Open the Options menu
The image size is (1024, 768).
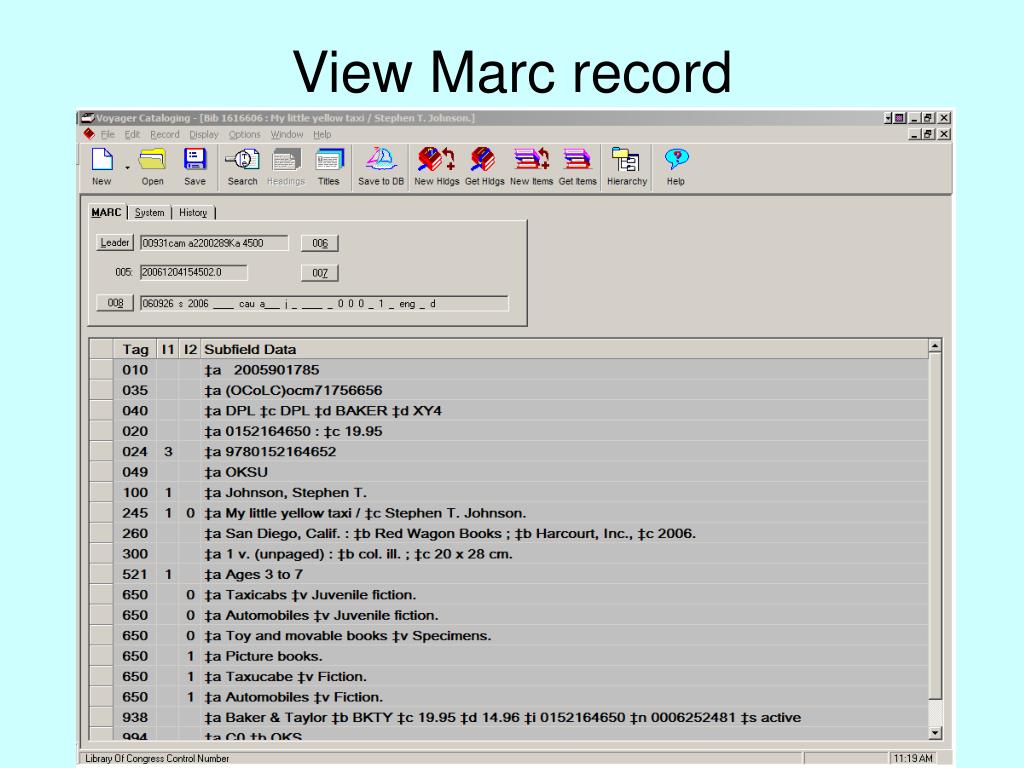point(244,135)
